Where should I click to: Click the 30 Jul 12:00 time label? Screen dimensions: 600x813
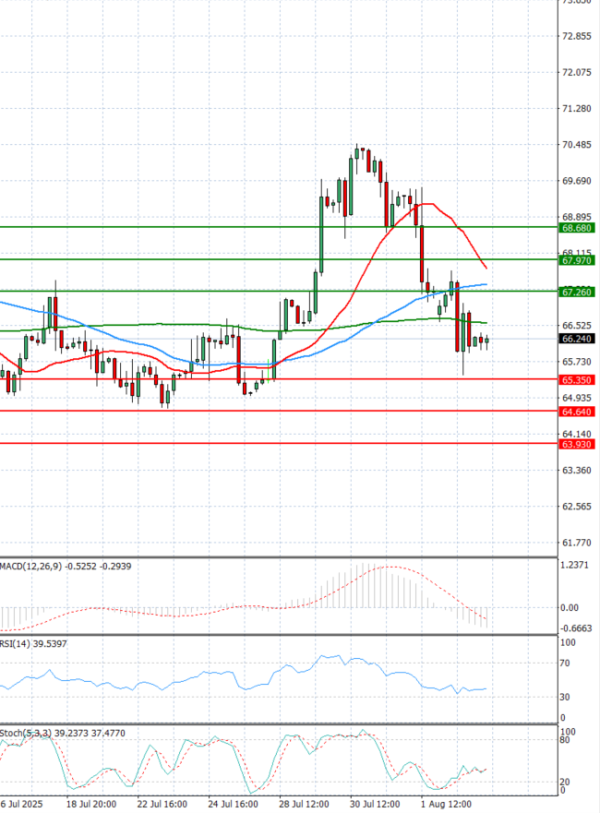coord(375,804)
